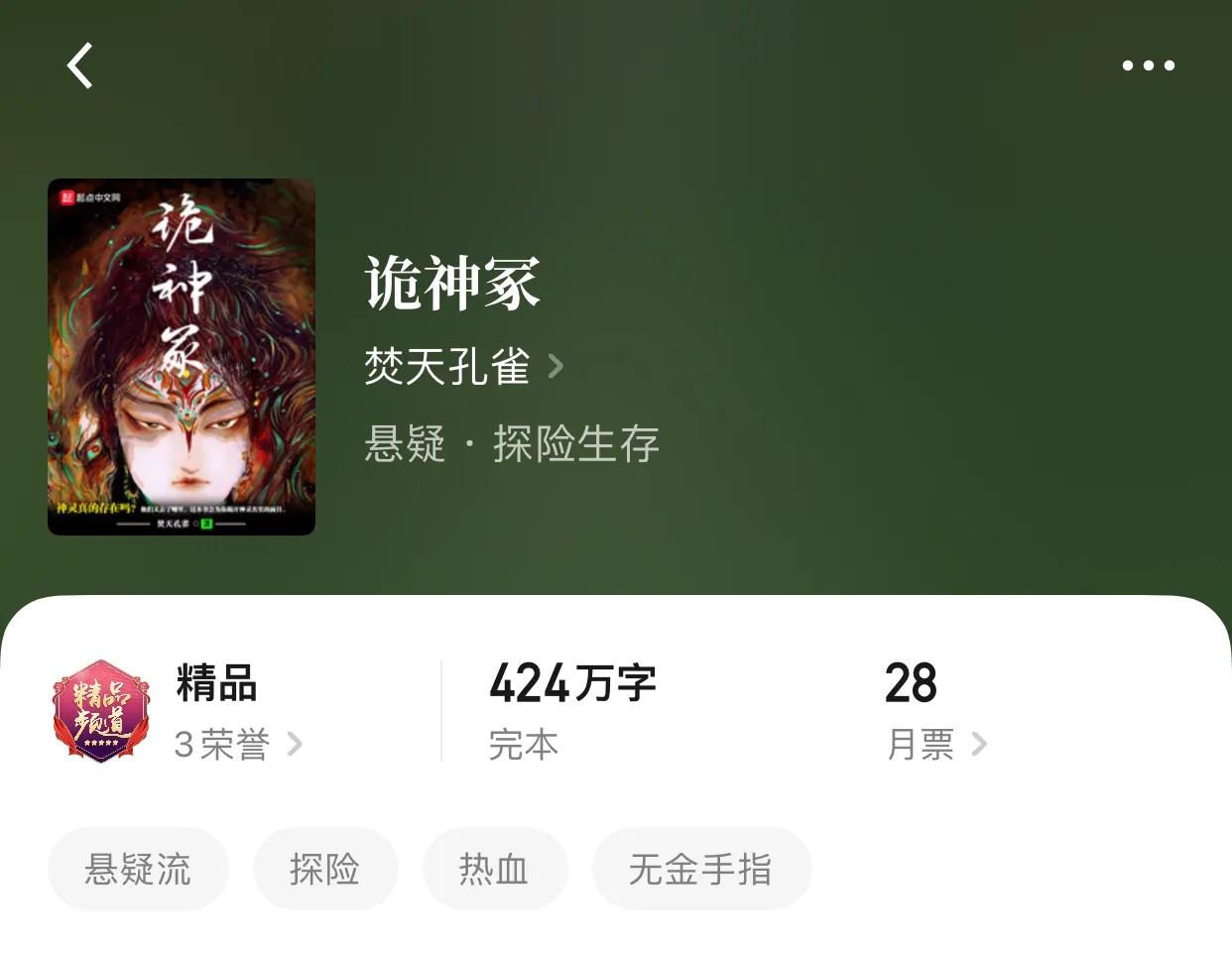Open the three-dot more options menu
This screenshot has height=953, width=1232.
point(1148,65)
